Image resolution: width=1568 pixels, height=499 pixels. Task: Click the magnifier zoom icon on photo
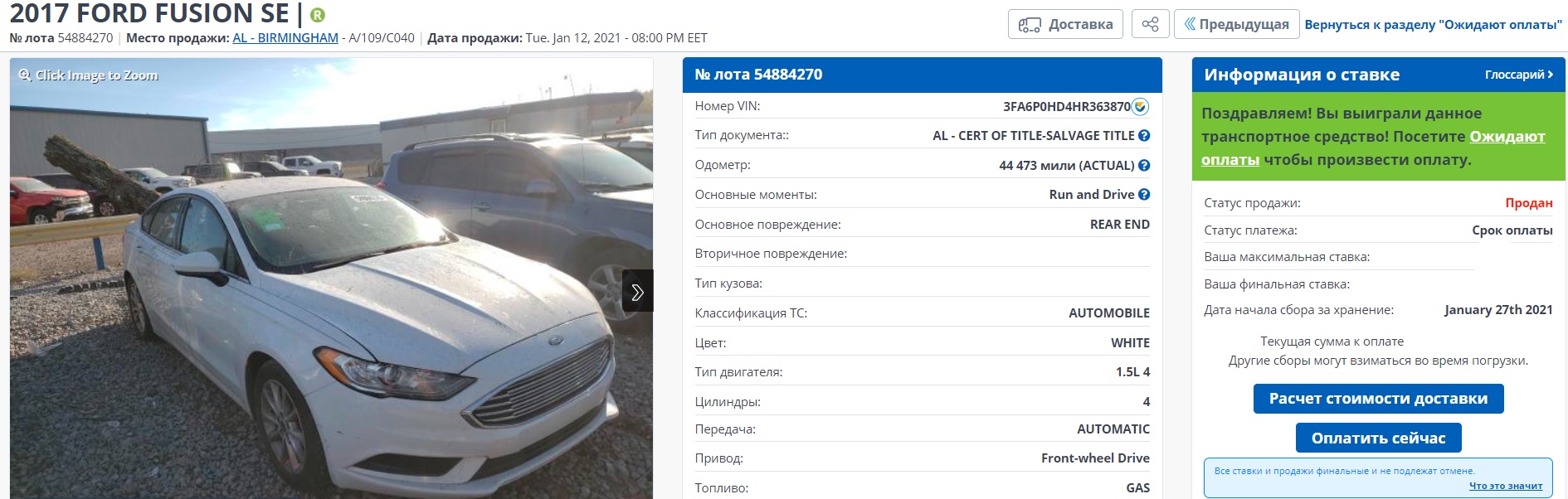[25, 75]
